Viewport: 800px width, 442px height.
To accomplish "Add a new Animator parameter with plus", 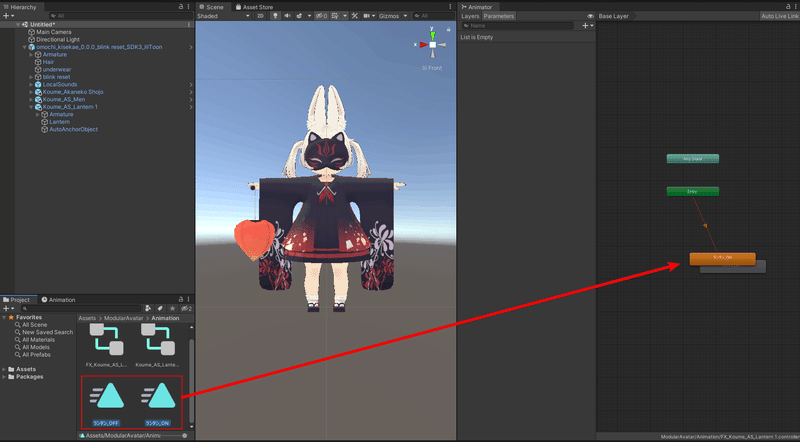I will pos(585,26).
